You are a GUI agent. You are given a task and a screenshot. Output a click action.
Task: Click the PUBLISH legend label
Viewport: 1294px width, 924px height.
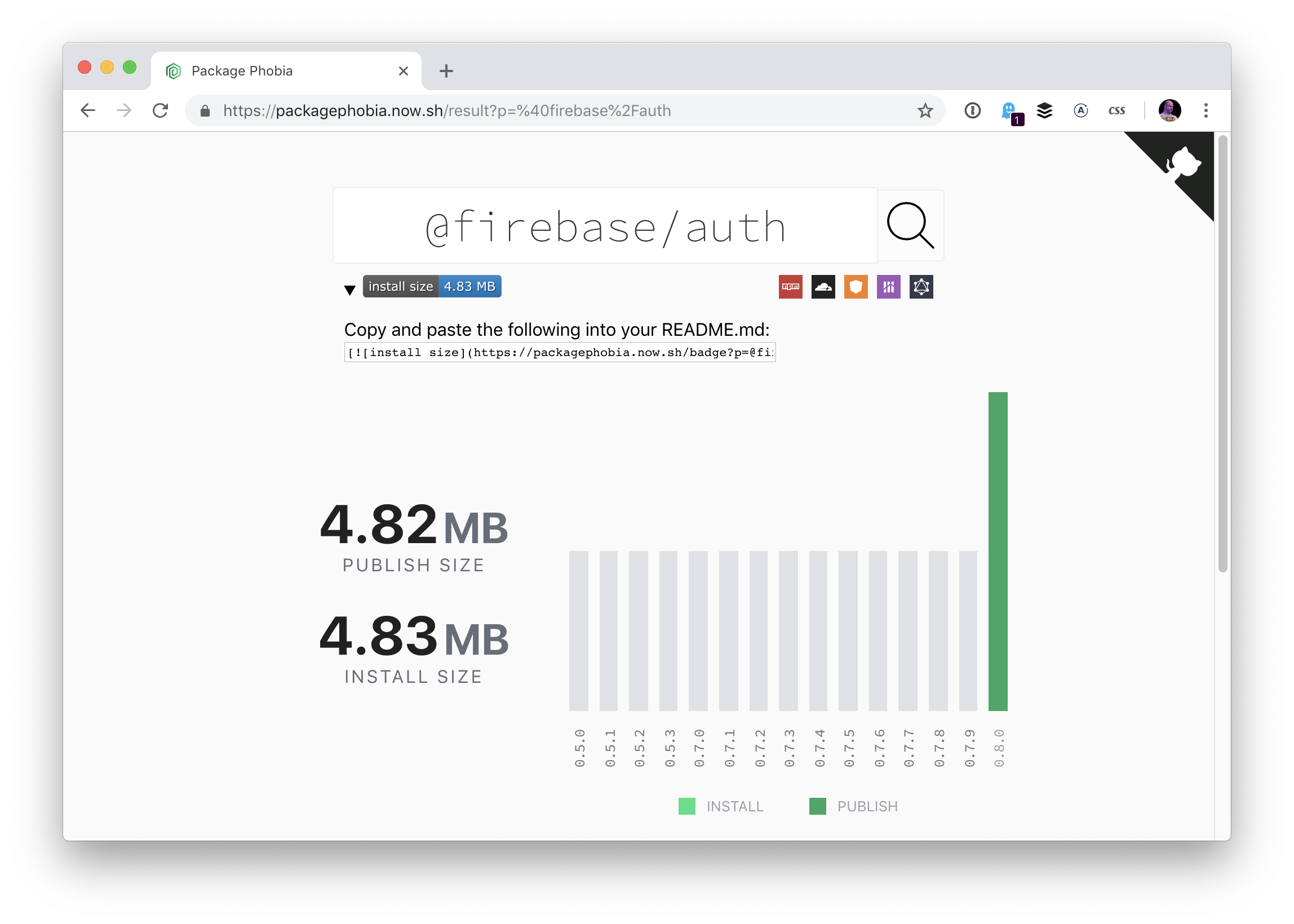867,806
